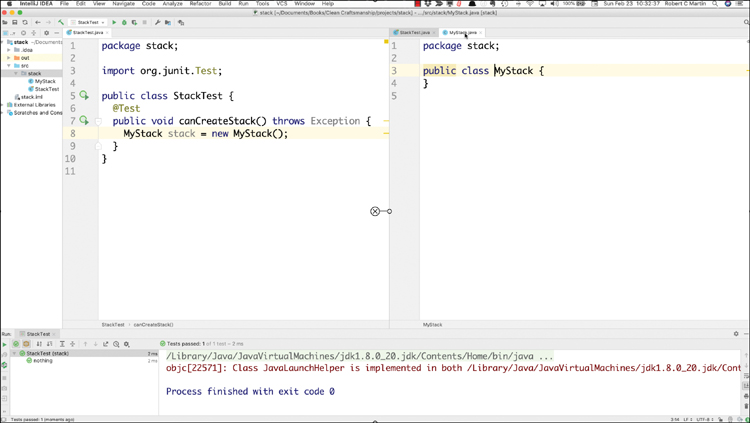The width and height of the screenshot is (750, 423).
Task: Click the gutter run icon beside class StackTest
Action: click(x=84, y=96)
